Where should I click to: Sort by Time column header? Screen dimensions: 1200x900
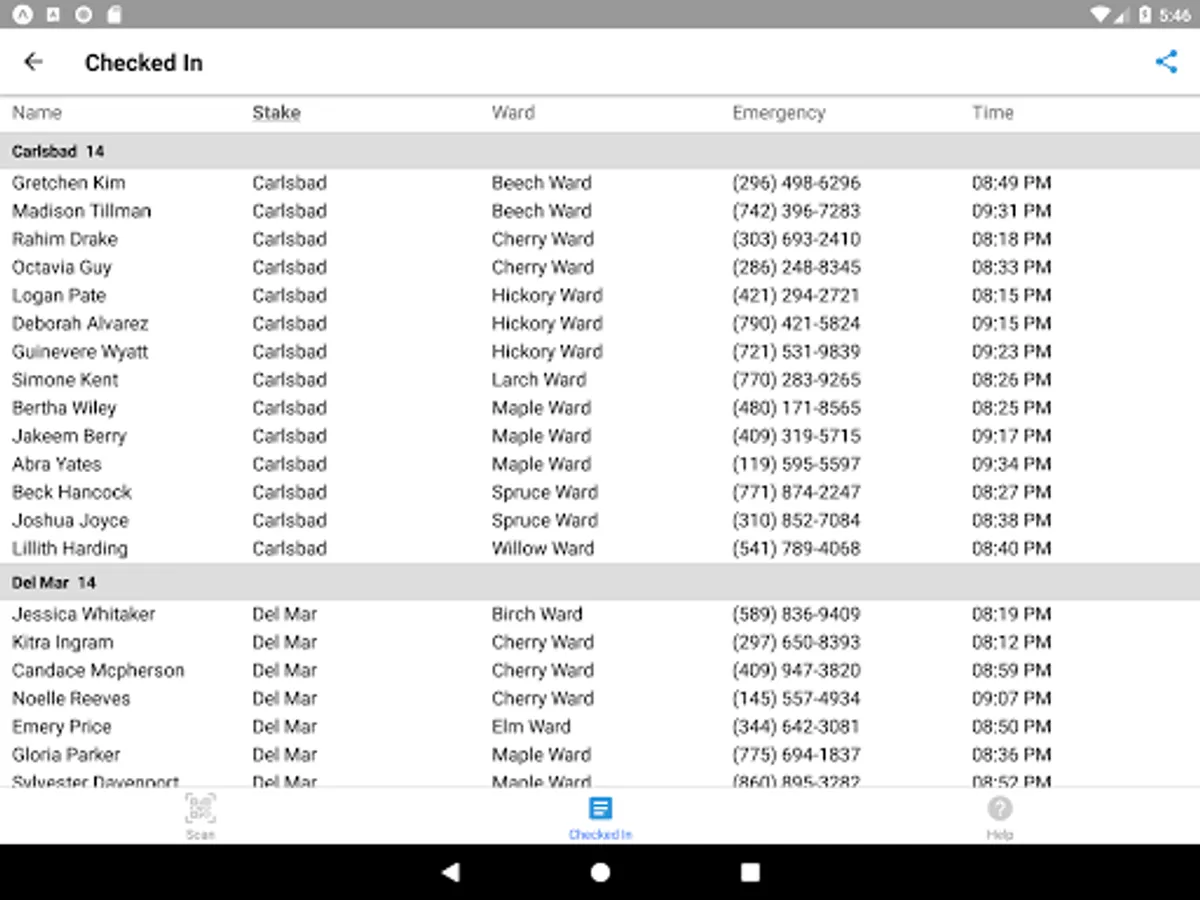pyautogui.click(x=993, y=113)
